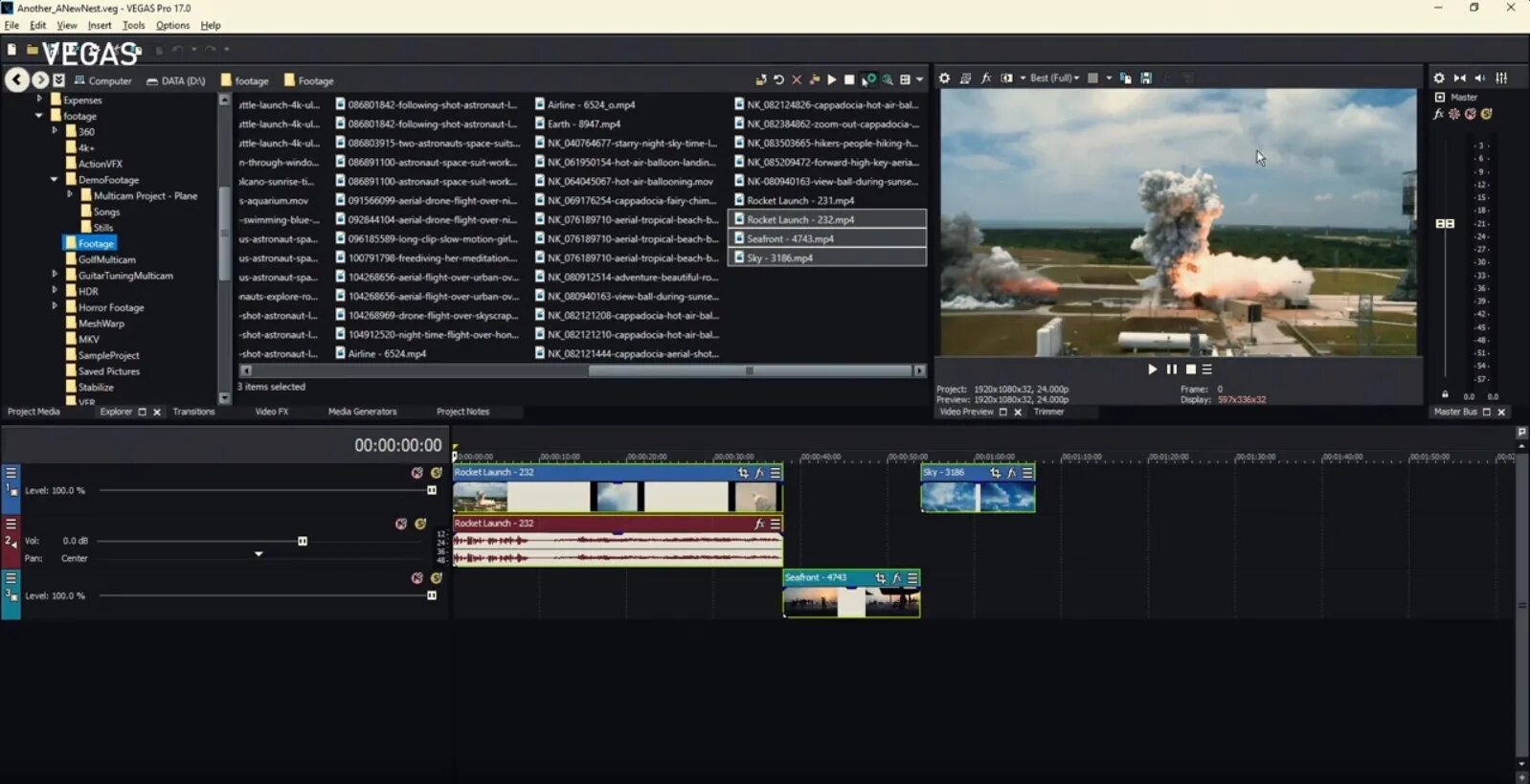Click track 1 Level slider handle

pyautogui.click(x=432, y=490)
